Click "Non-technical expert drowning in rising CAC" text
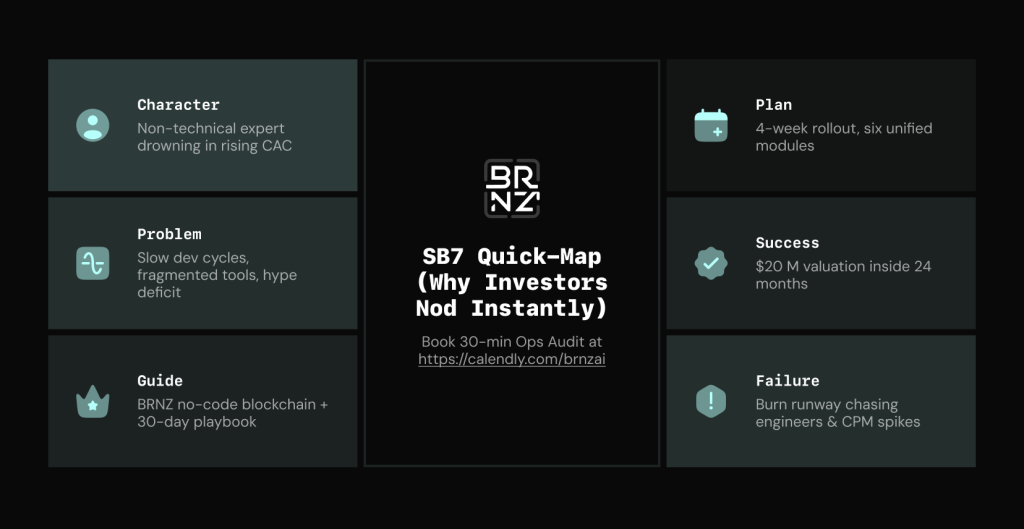This screenshot has height=529, width=1024. 214,137
